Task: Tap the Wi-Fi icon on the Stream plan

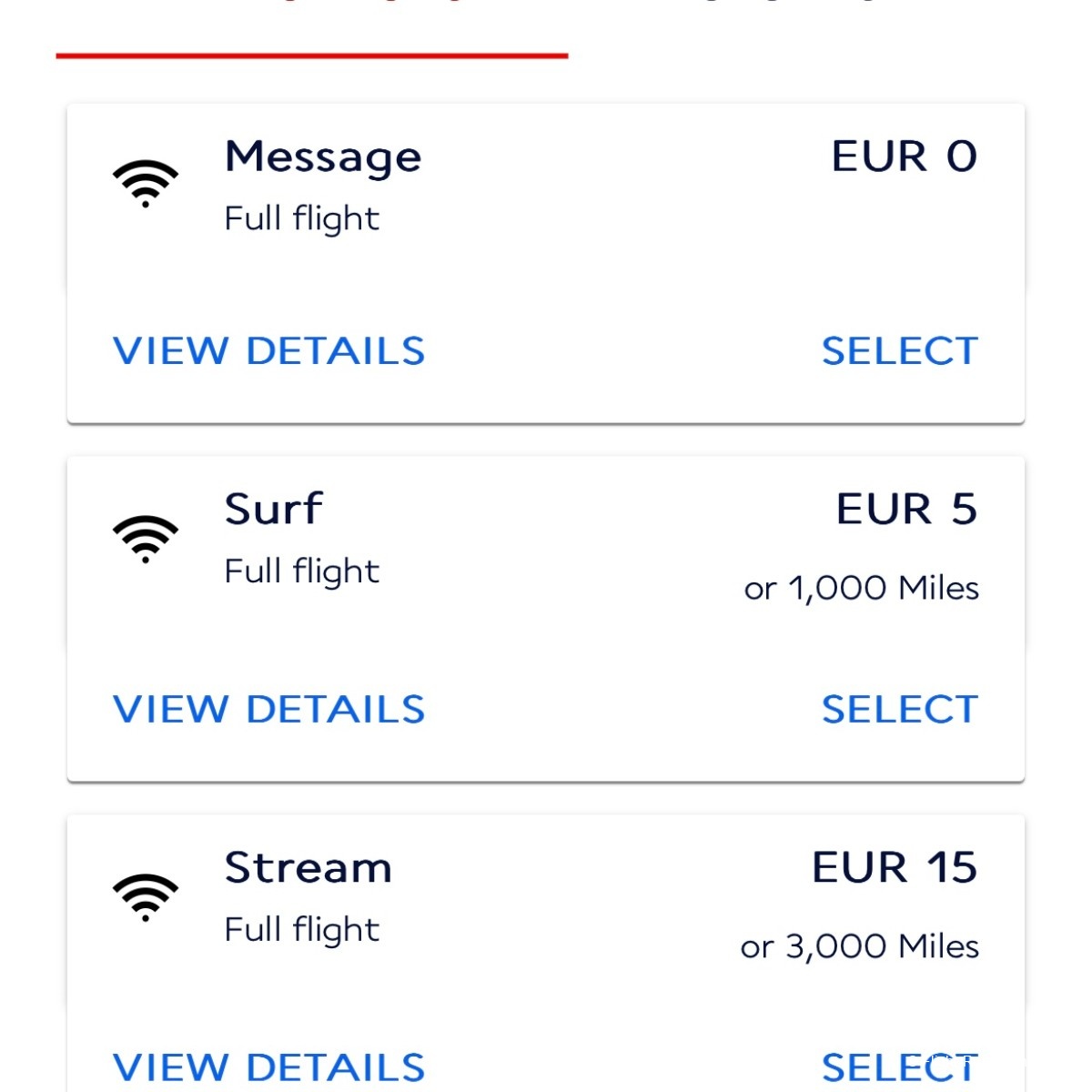Action: [146, 897]
